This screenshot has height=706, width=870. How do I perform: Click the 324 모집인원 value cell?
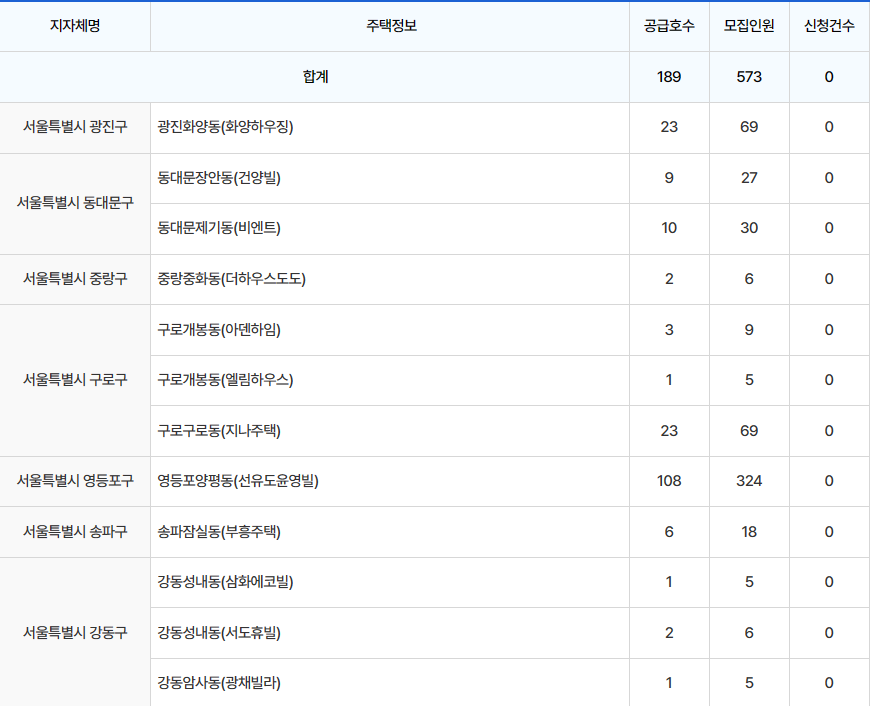pyautogui.click(x=749, y=481)
